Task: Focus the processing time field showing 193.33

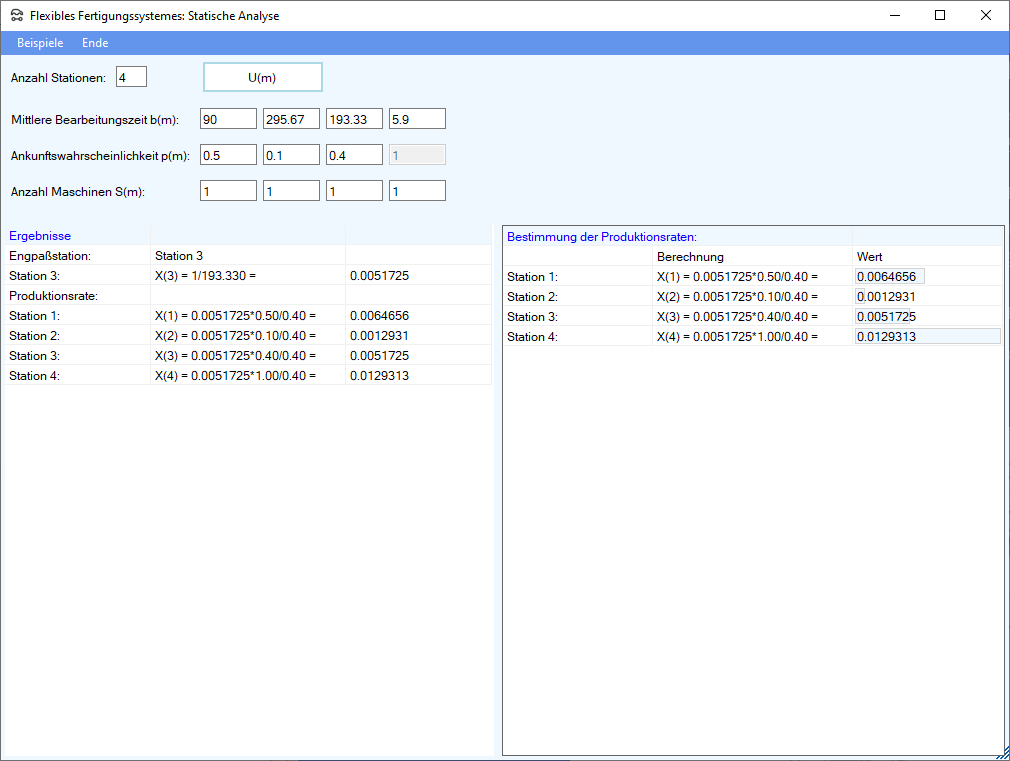Action: [354, 119]
